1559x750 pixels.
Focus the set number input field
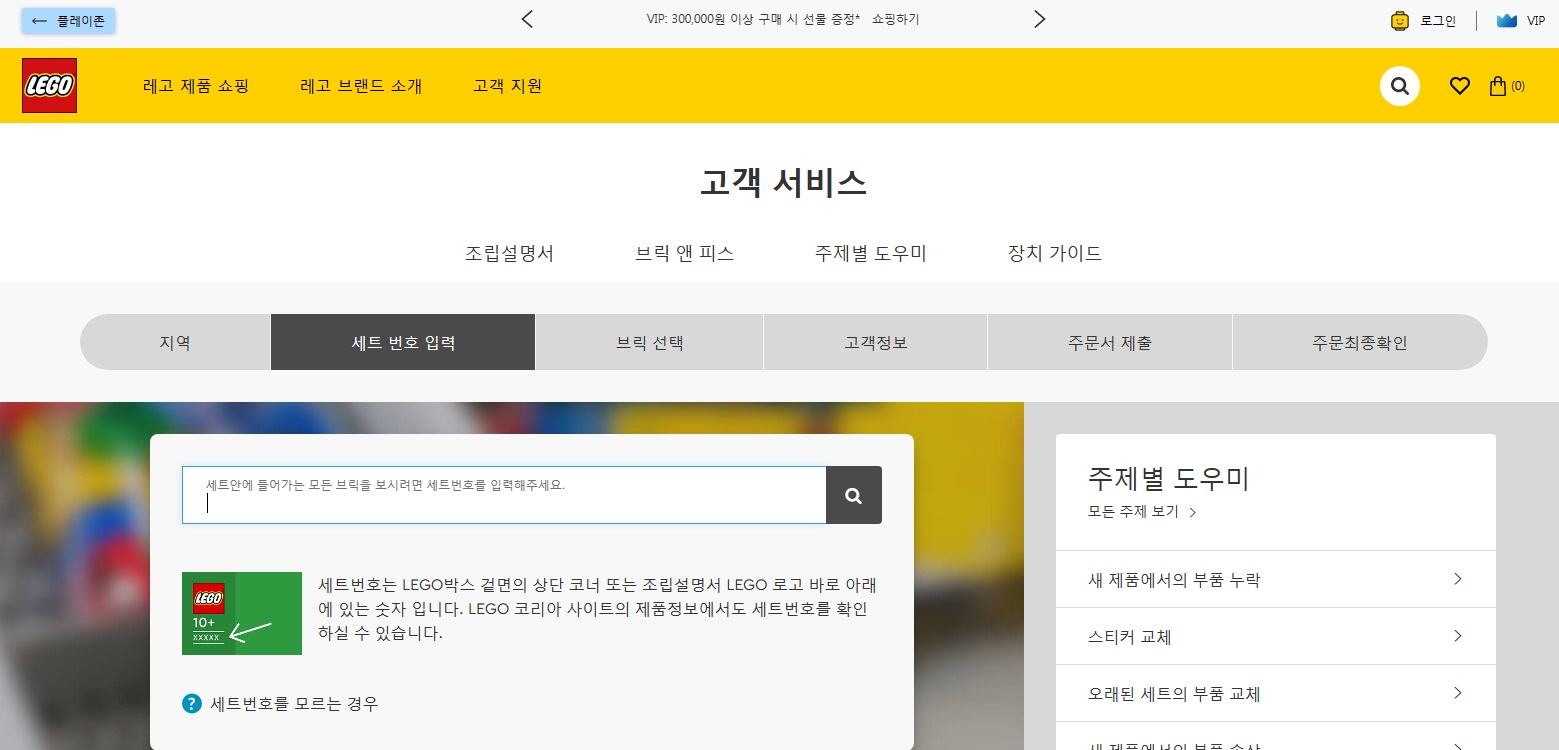(504, 495)
